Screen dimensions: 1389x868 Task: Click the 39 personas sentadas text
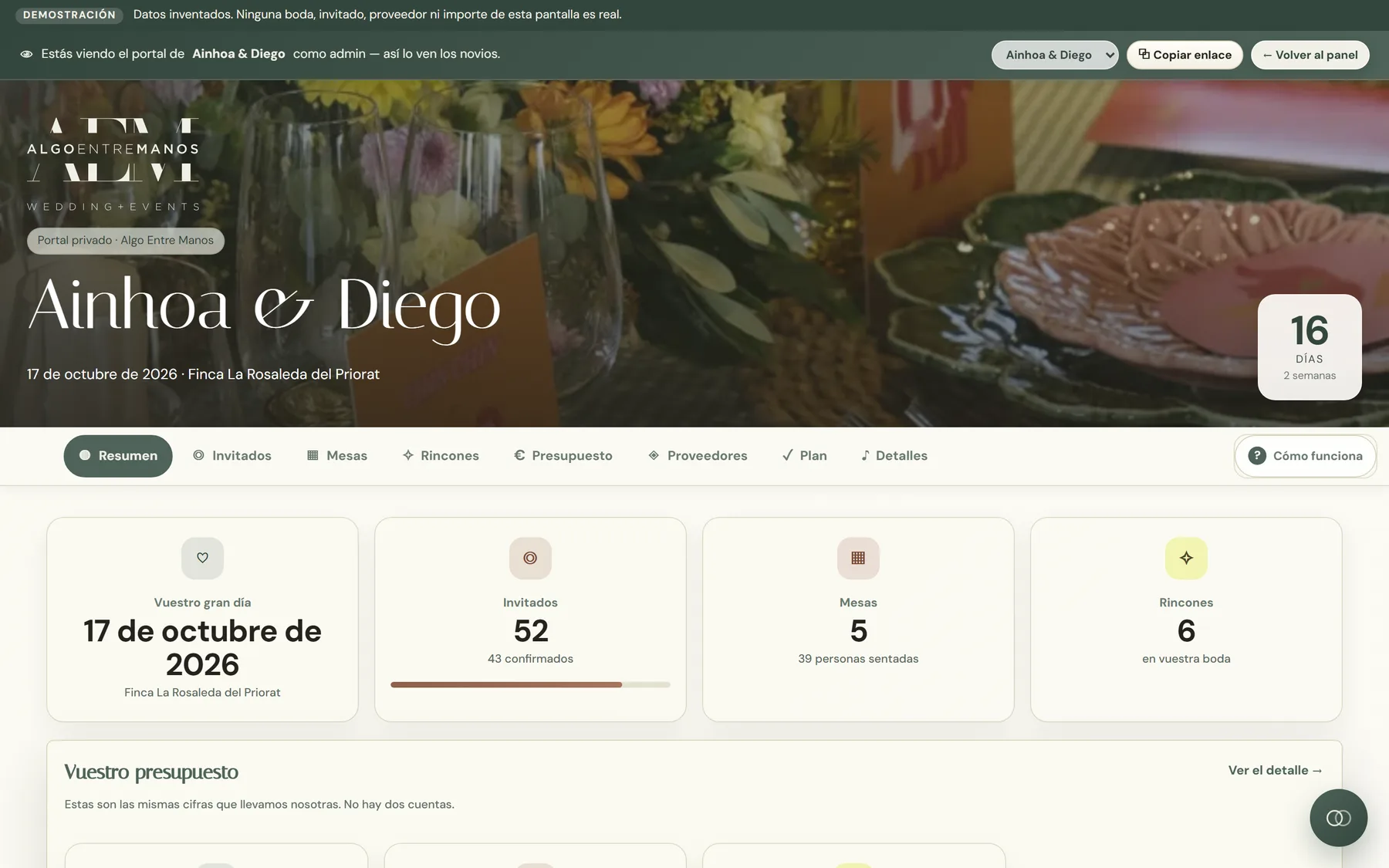point(858,659)
